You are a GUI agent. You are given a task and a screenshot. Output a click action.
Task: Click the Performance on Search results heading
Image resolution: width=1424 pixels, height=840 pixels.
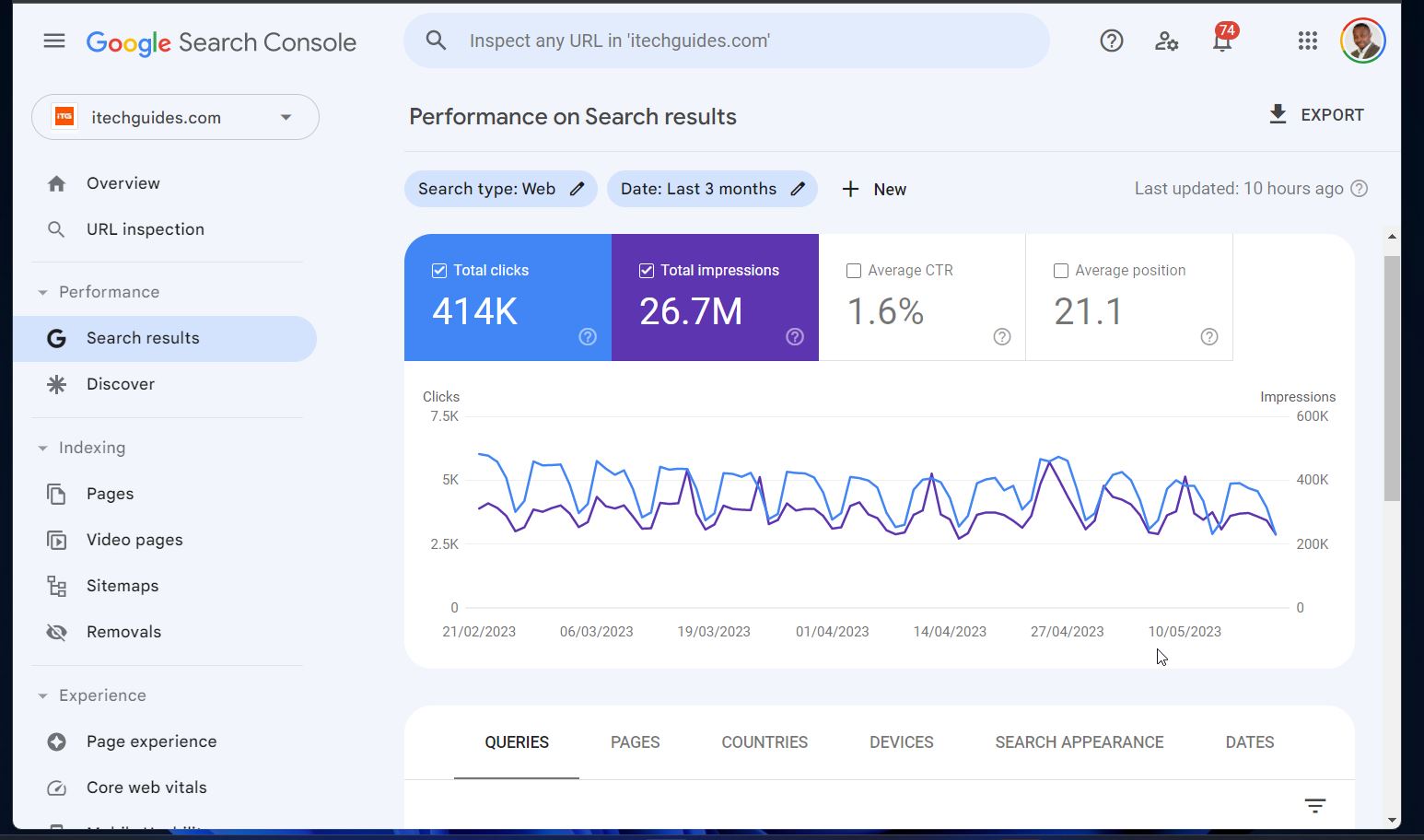573,116
